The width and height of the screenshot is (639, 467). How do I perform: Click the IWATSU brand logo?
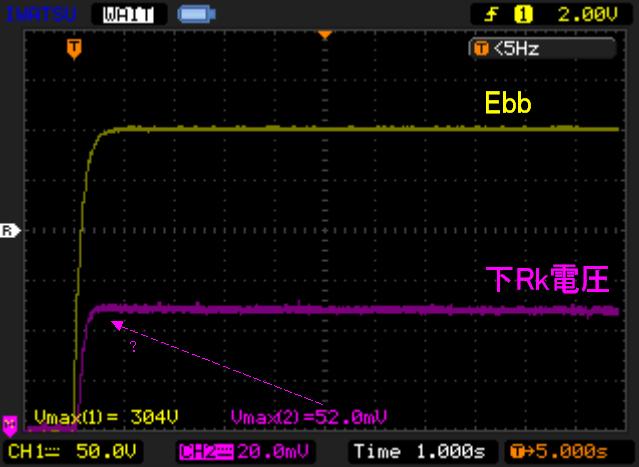pyautogui.click(x=41, y=15)
